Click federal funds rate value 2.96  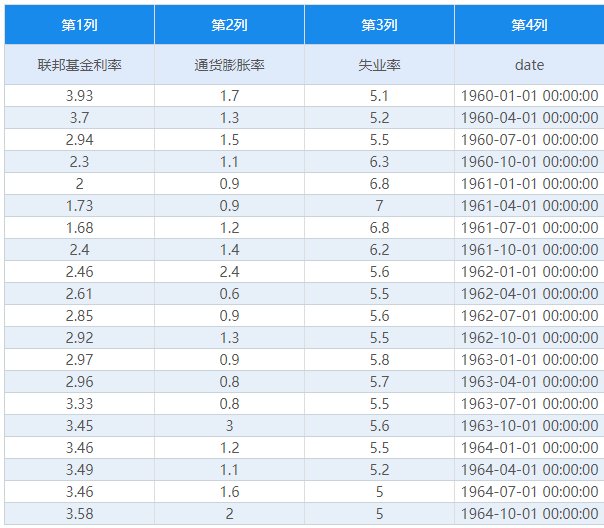[79, 381]
